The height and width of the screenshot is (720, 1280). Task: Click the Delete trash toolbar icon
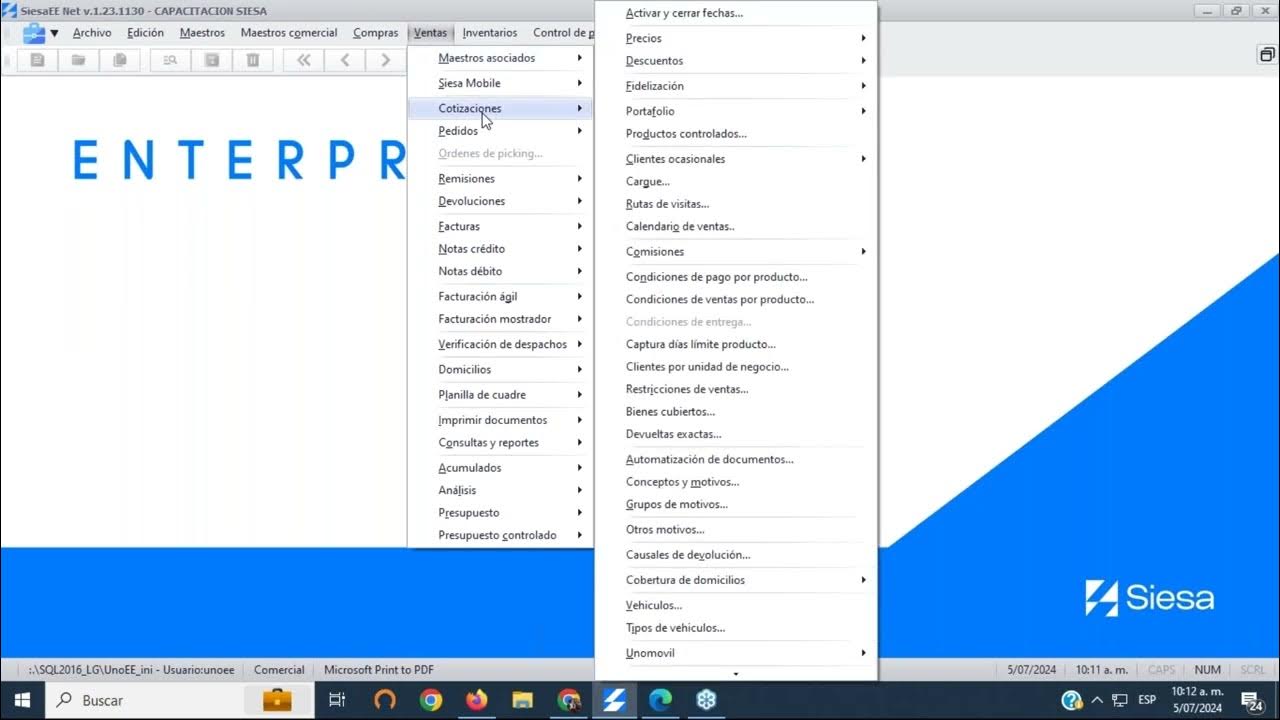(x=253, y=60)
